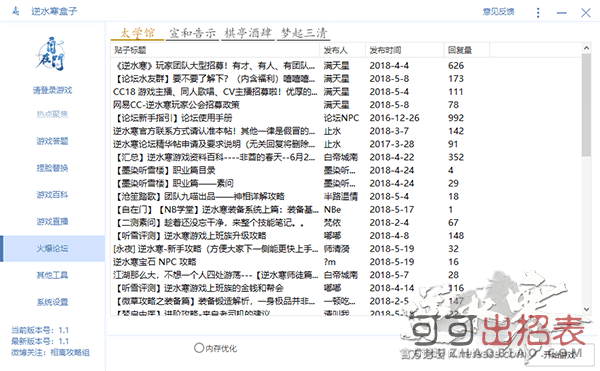Open post 【自在门】【NB学堂】逆水寒装备系统上篇
This screenshot has width=600, height=371.
216,210
